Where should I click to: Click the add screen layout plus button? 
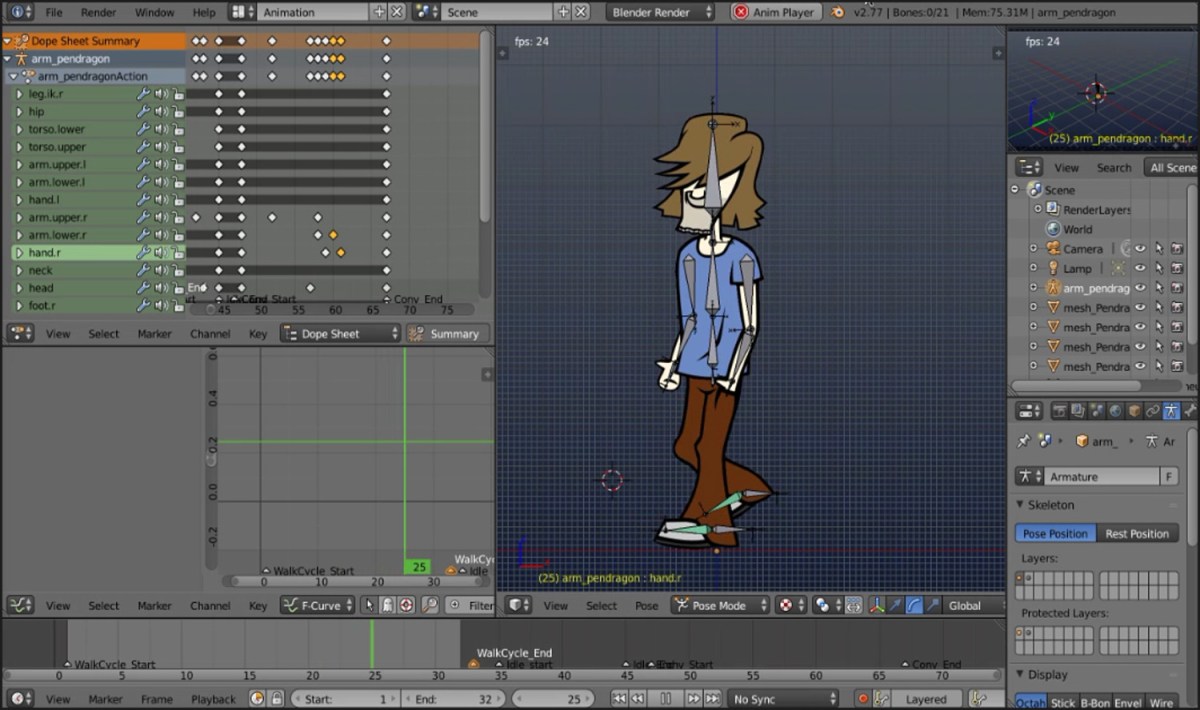tap(379, 12)
